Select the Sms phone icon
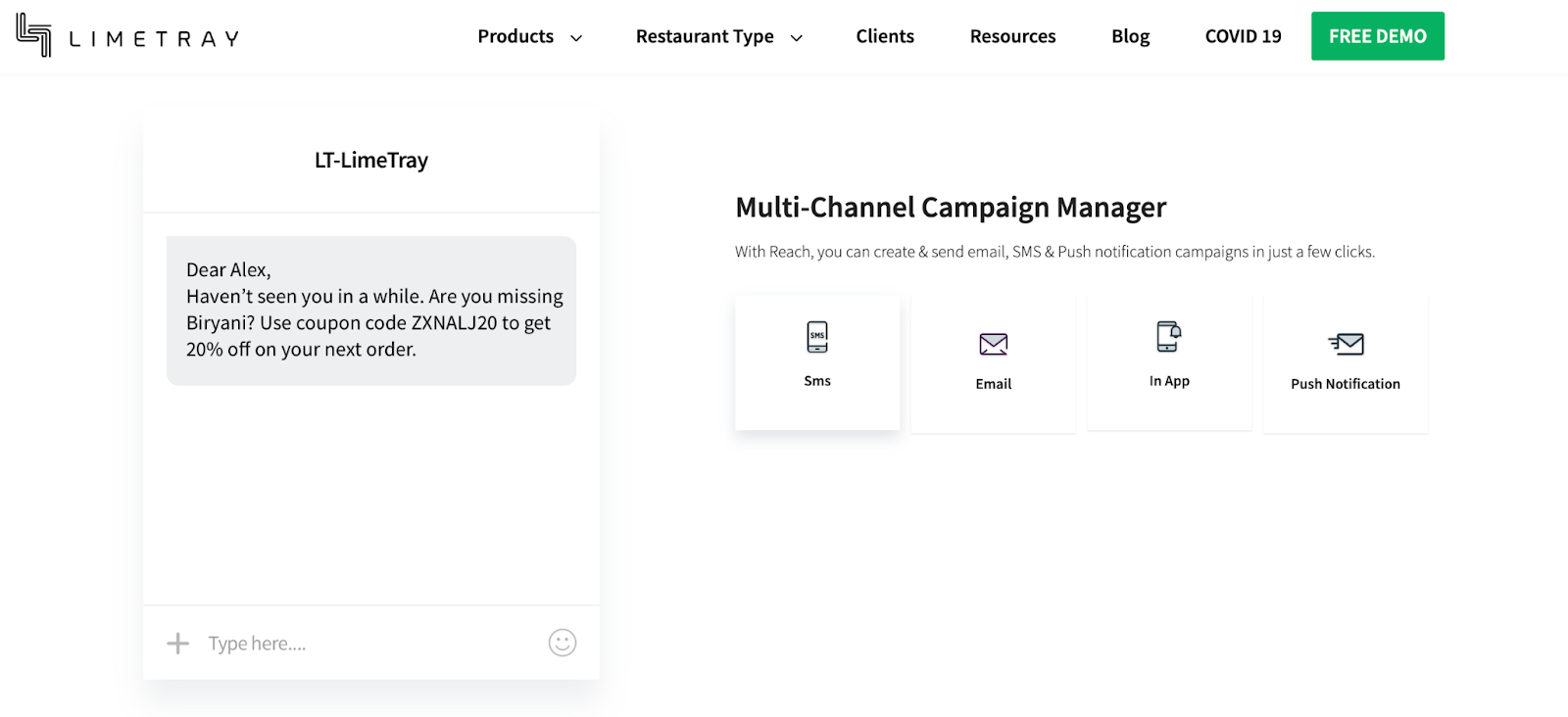 817,337
